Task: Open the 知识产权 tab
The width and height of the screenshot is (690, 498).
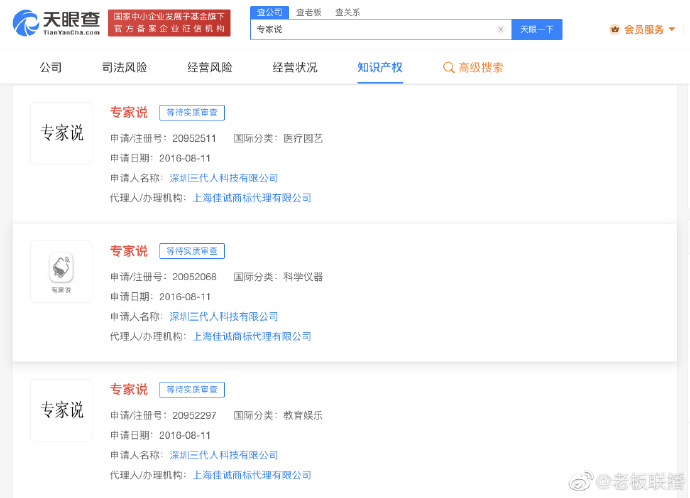Action: click(380, 68)
